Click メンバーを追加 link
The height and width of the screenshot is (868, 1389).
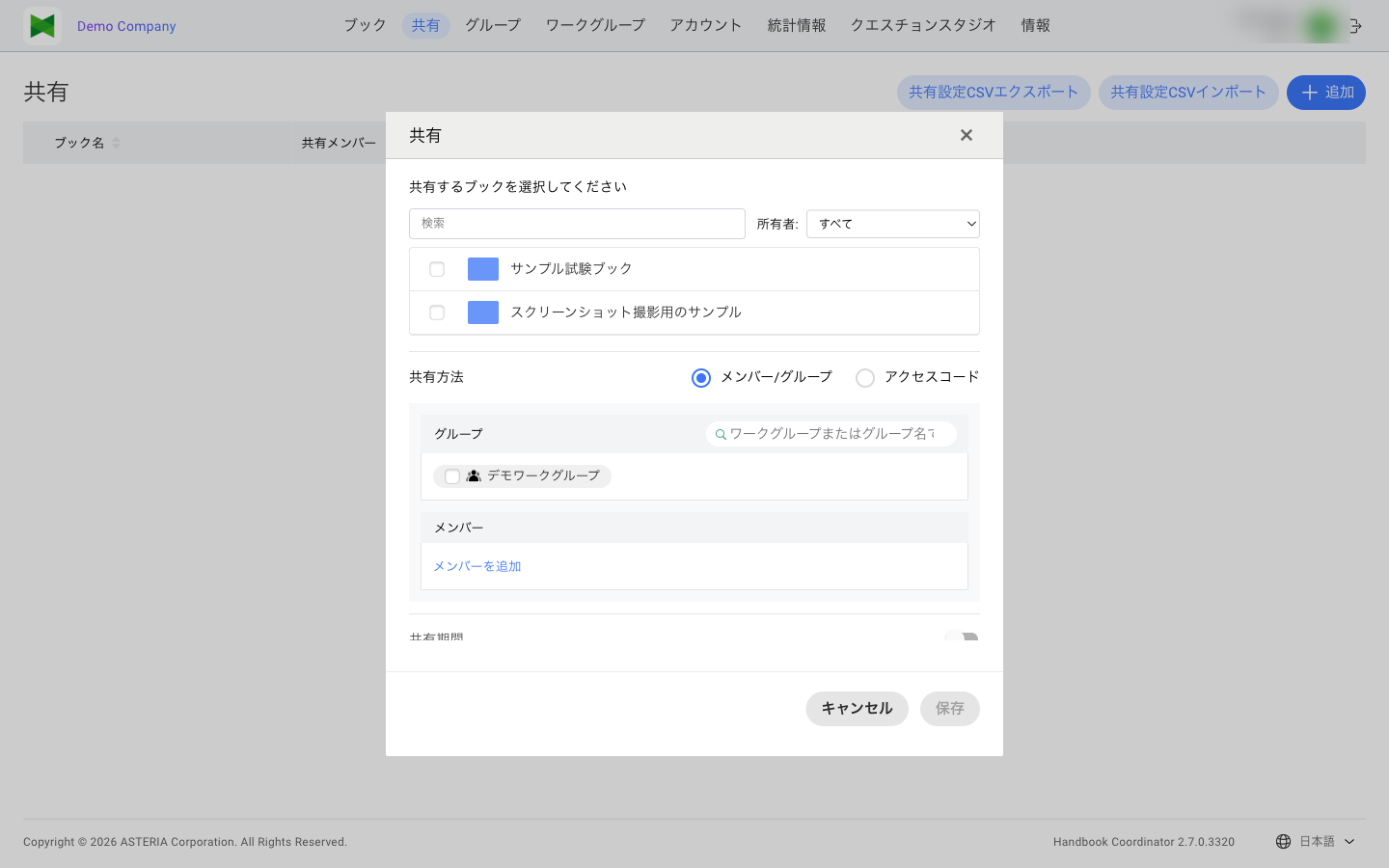477,566
